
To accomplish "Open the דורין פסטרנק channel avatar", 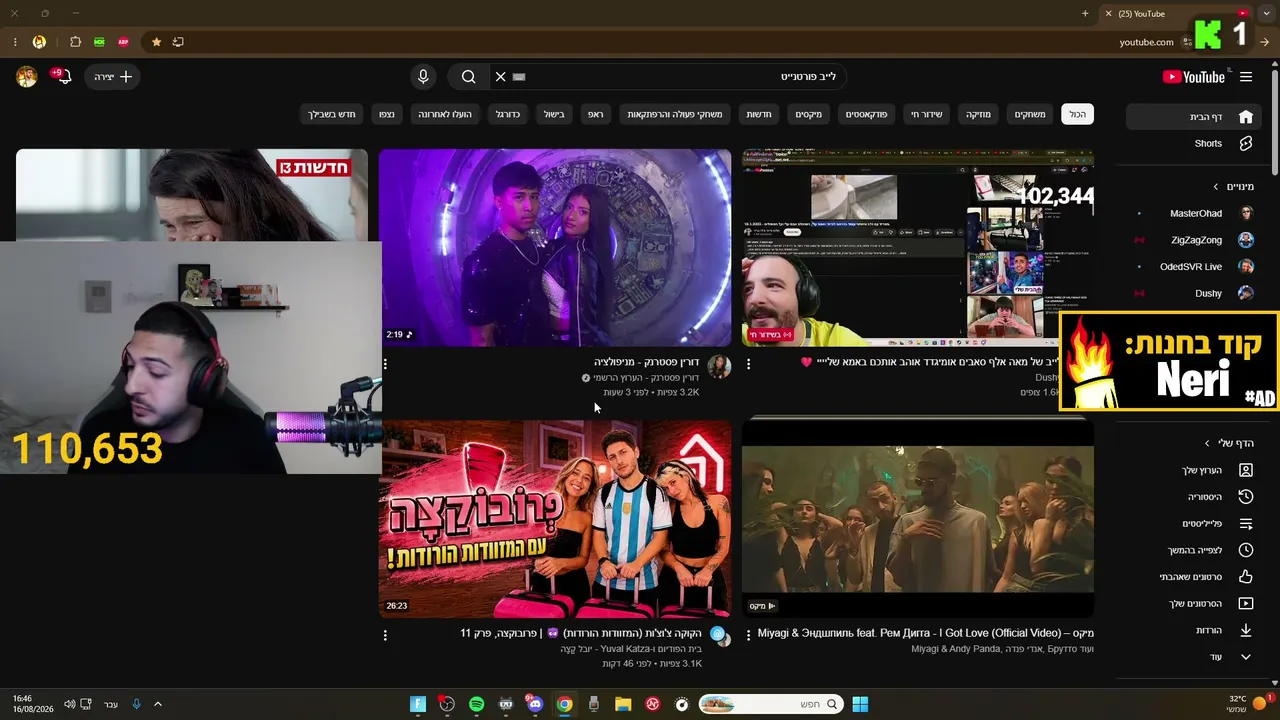I will tap(719, 367).
